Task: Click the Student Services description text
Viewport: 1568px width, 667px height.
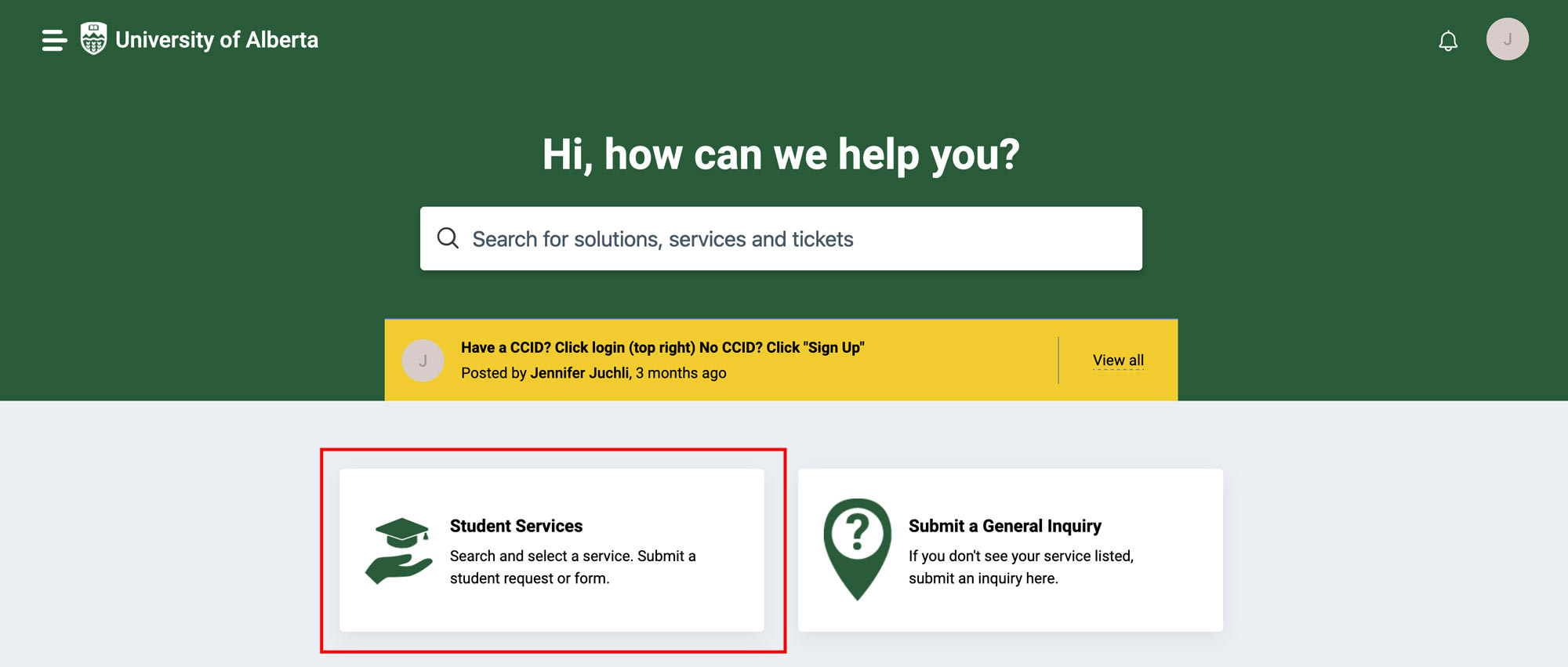Action: (572, 567)
